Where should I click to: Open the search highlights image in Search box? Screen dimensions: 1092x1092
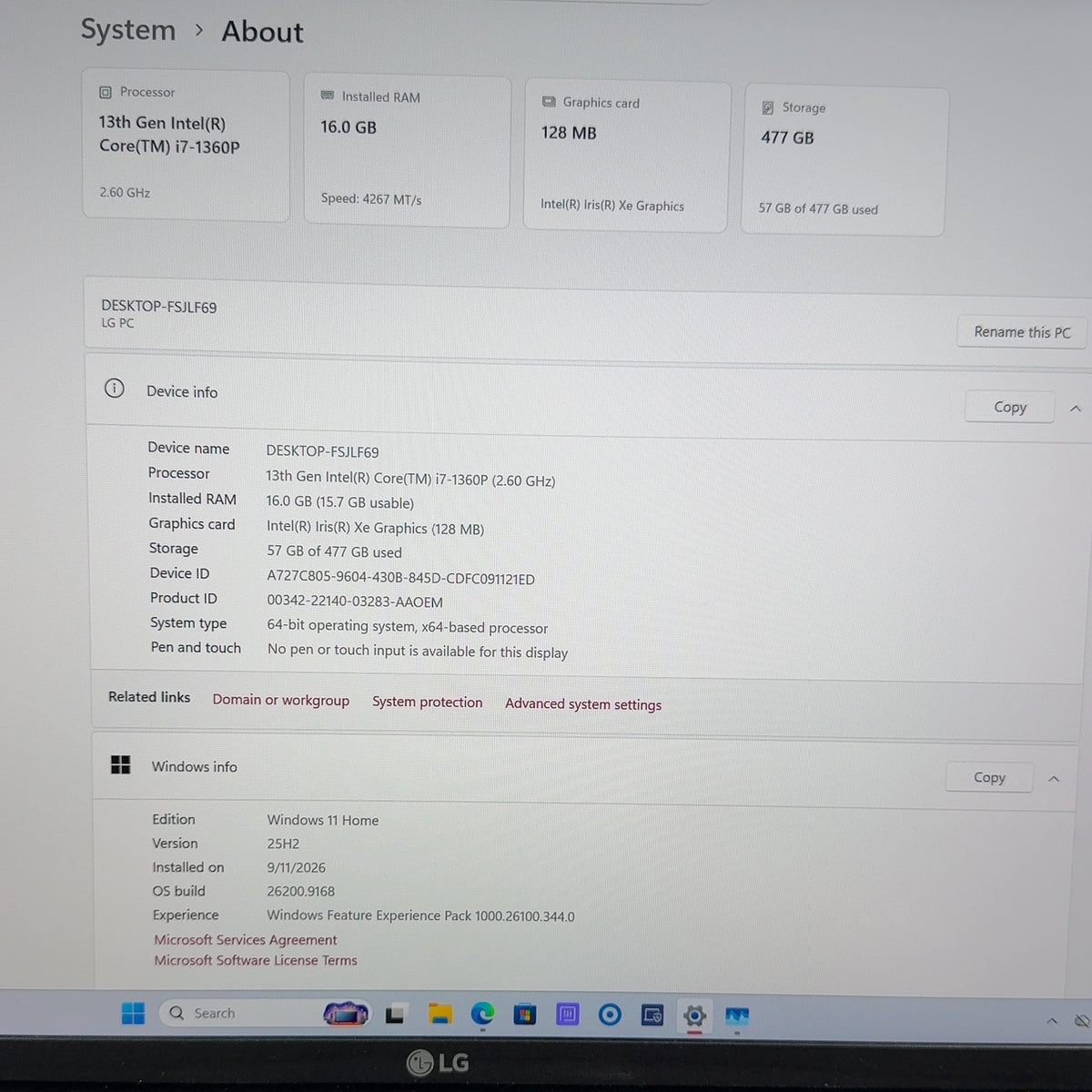point(347,1014)
